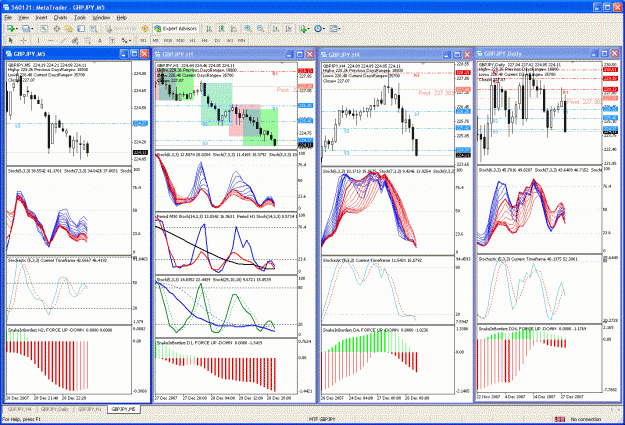Click the No connection status text
Viewport: 625px width, 425px height.
(586, 419)
